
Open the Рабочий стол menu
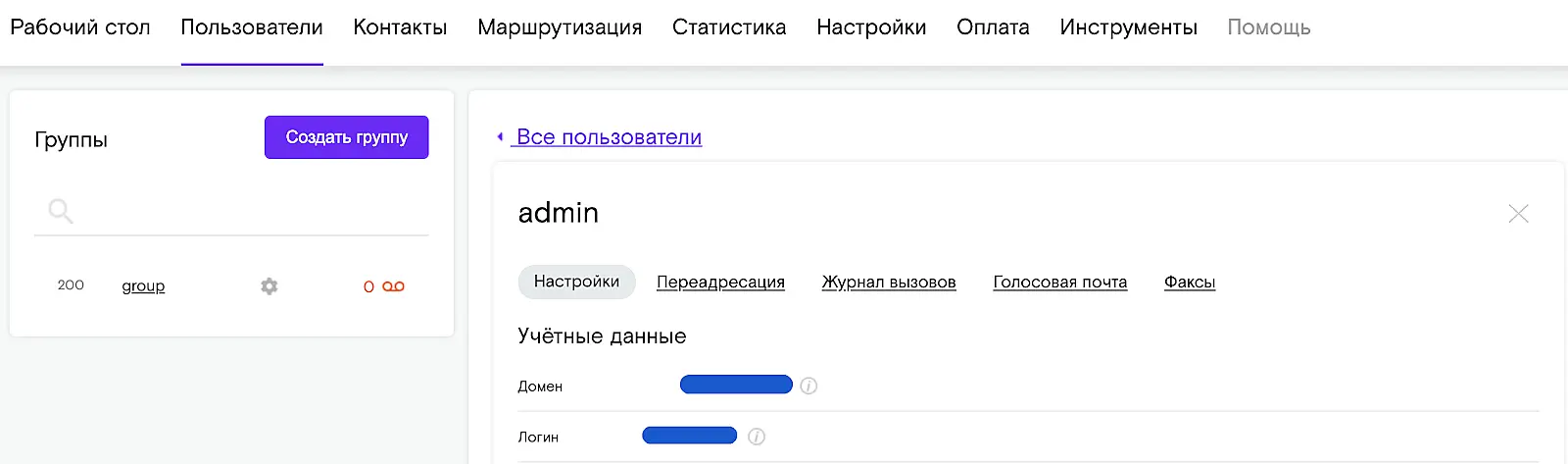(80, 27)
